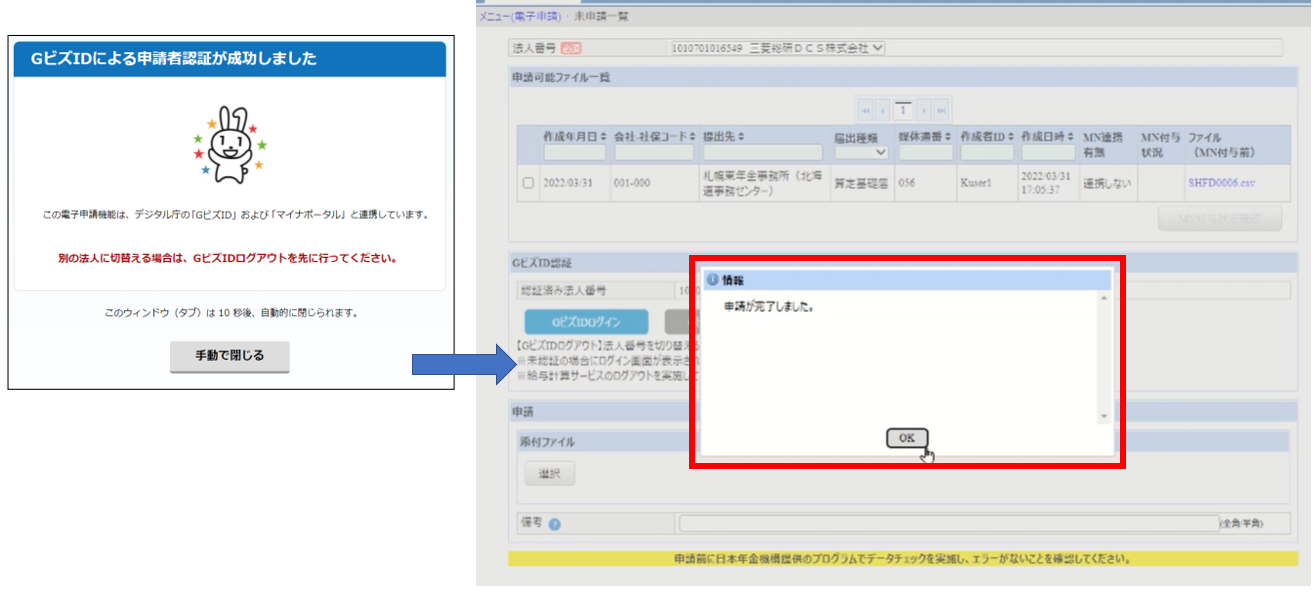Click the 作成日時 filter input
The width and height of the screenshot is (1315, 592).
tap(1048, 153)
